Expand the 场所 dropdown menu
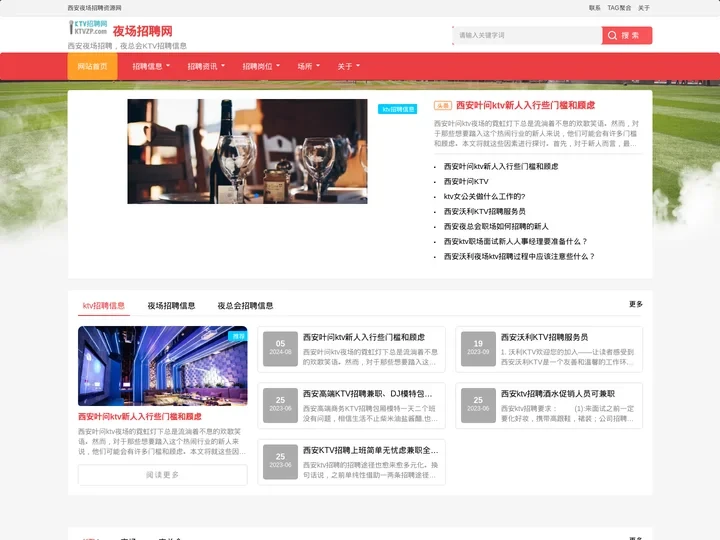 coord(309,67)
